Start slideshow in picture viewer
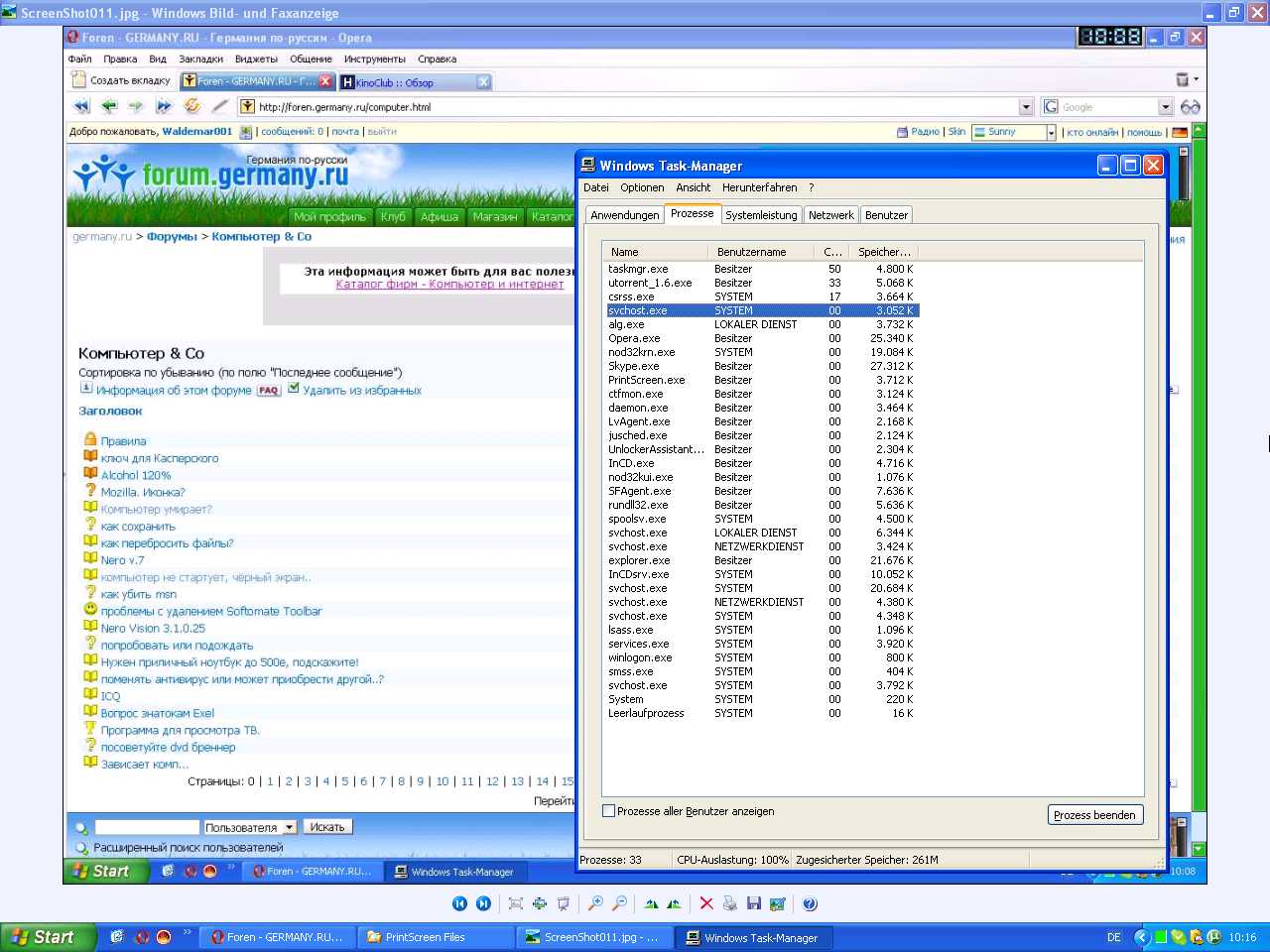The image size is (1270, 952). pos(563,903)
